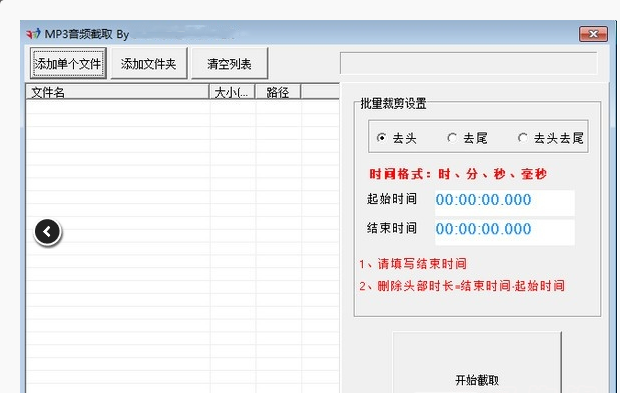Click the red 时间格式 hint text
This screenshot has height=393, width=620.
click(x=458, y=174)
